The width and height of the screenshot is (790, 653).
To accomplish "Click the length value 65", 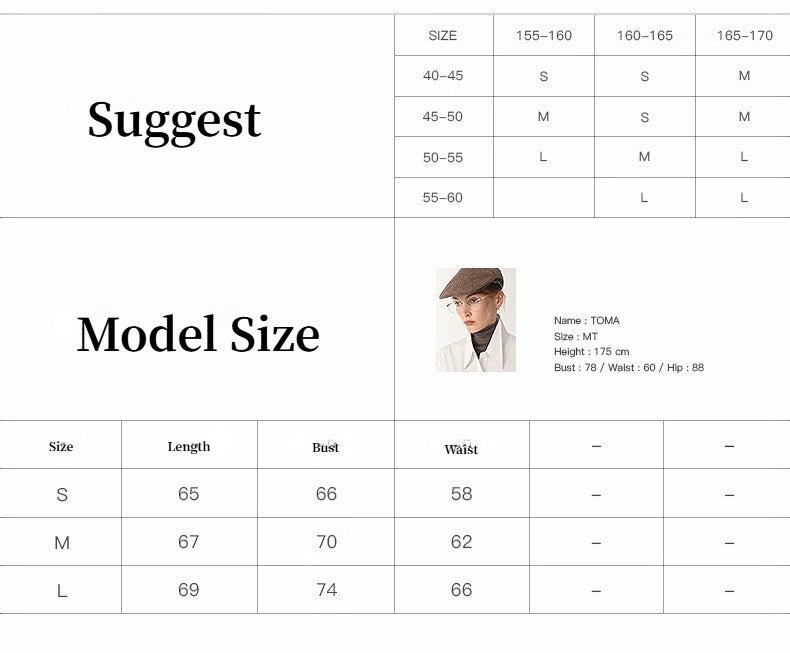I will coord(189,494).
